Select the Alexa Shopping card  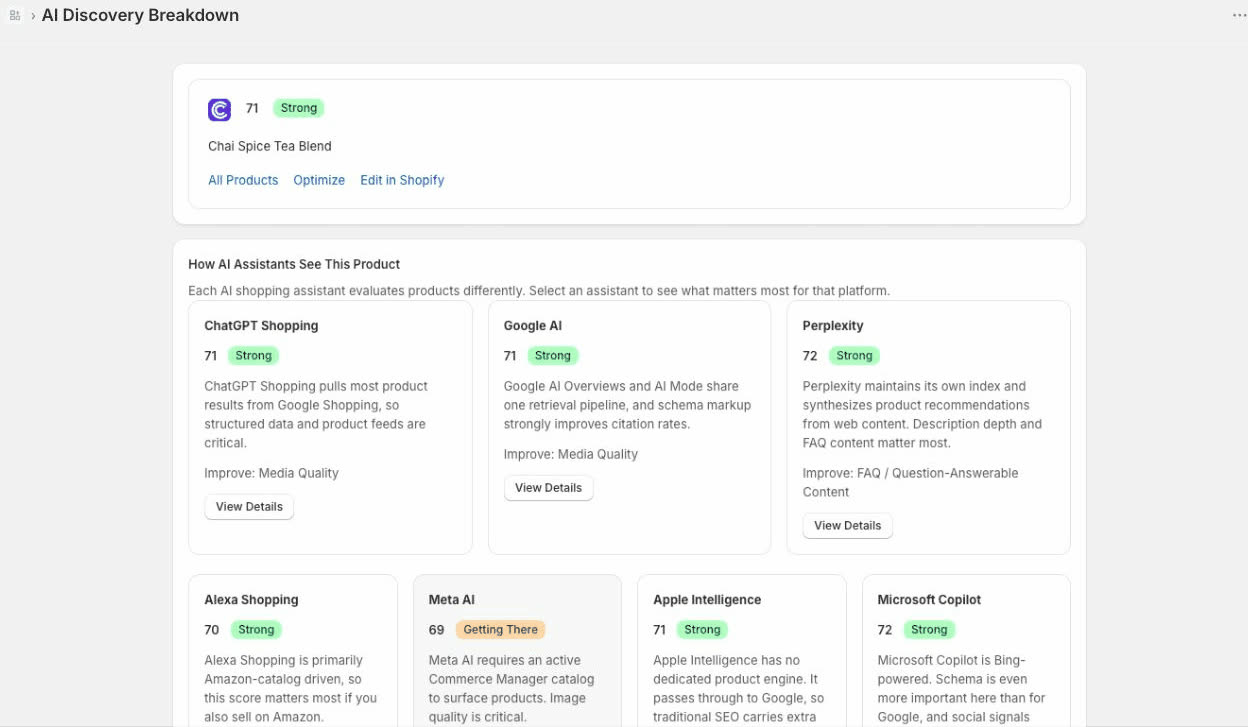tap(293, 650)
